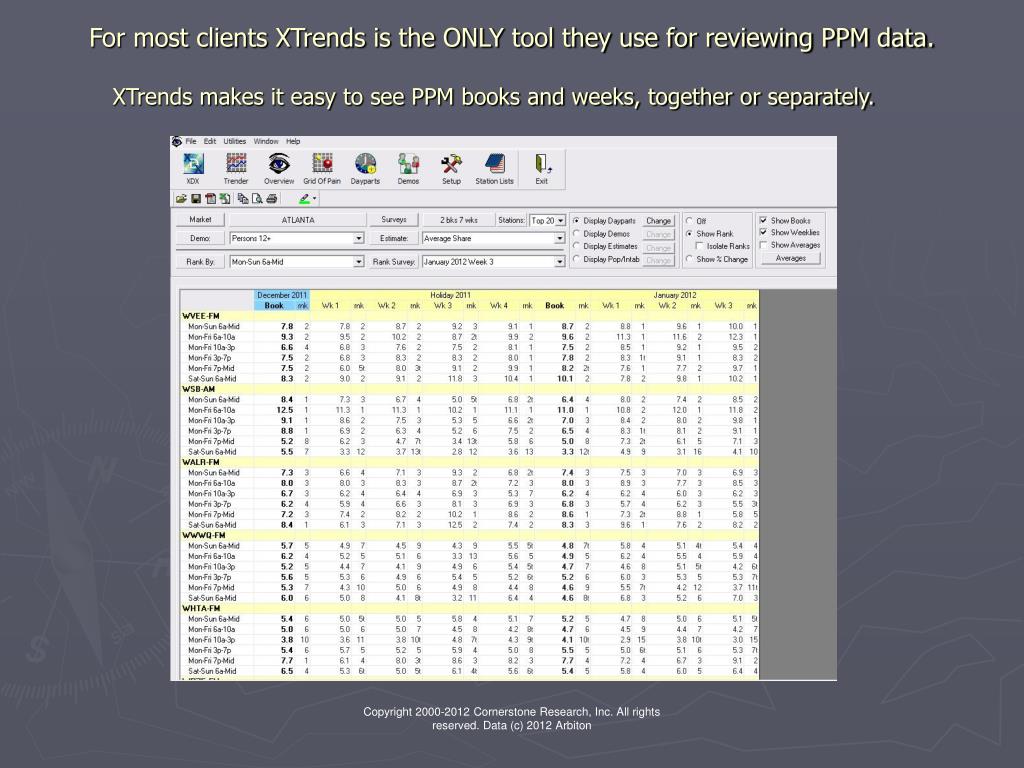
Task: Select the WALR-FM station row
Action: coord(469,462)
